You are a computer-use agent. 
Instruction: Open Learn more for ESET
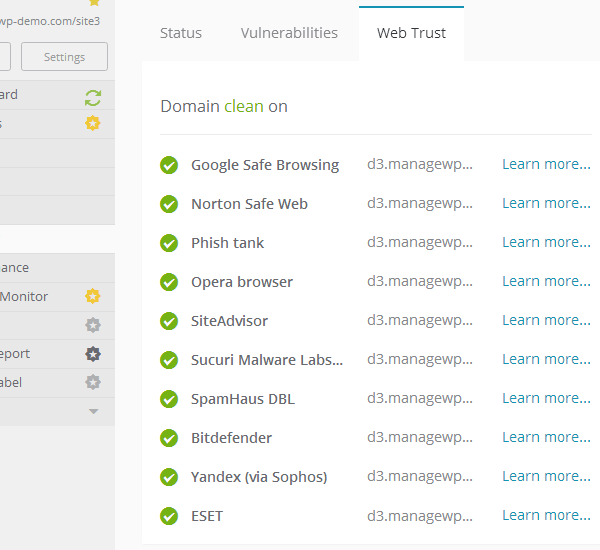[x=546, y=516]
